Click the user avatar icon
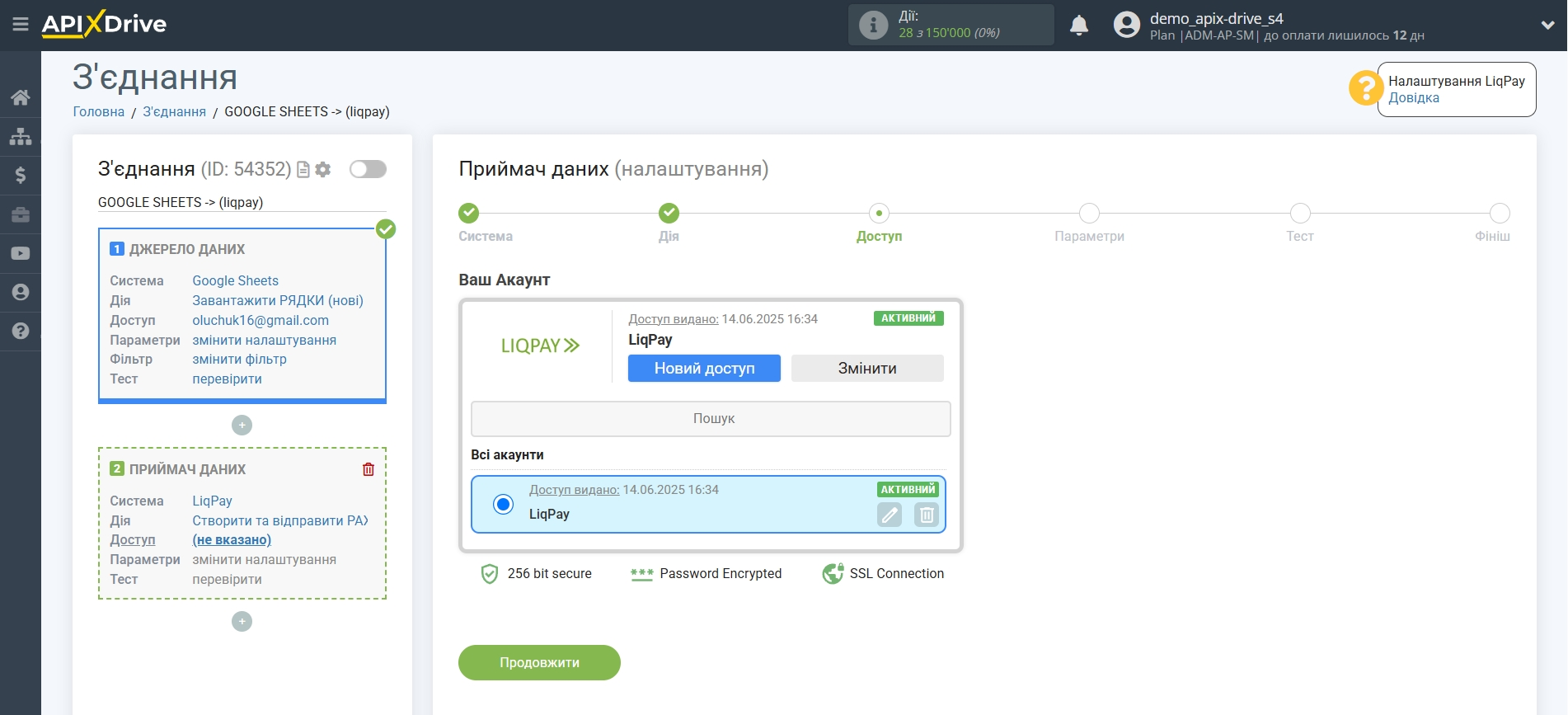This screenshot has height=715, width=1568. [x=1126, y=25]
